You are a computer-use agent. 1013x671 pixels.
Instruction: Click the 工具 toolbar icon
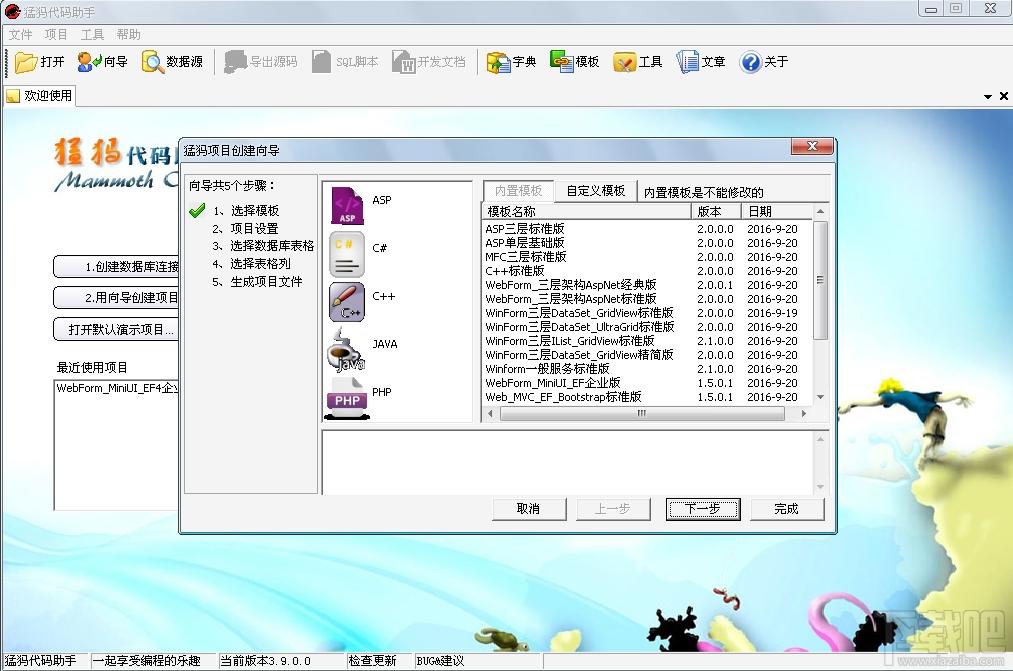625,62
